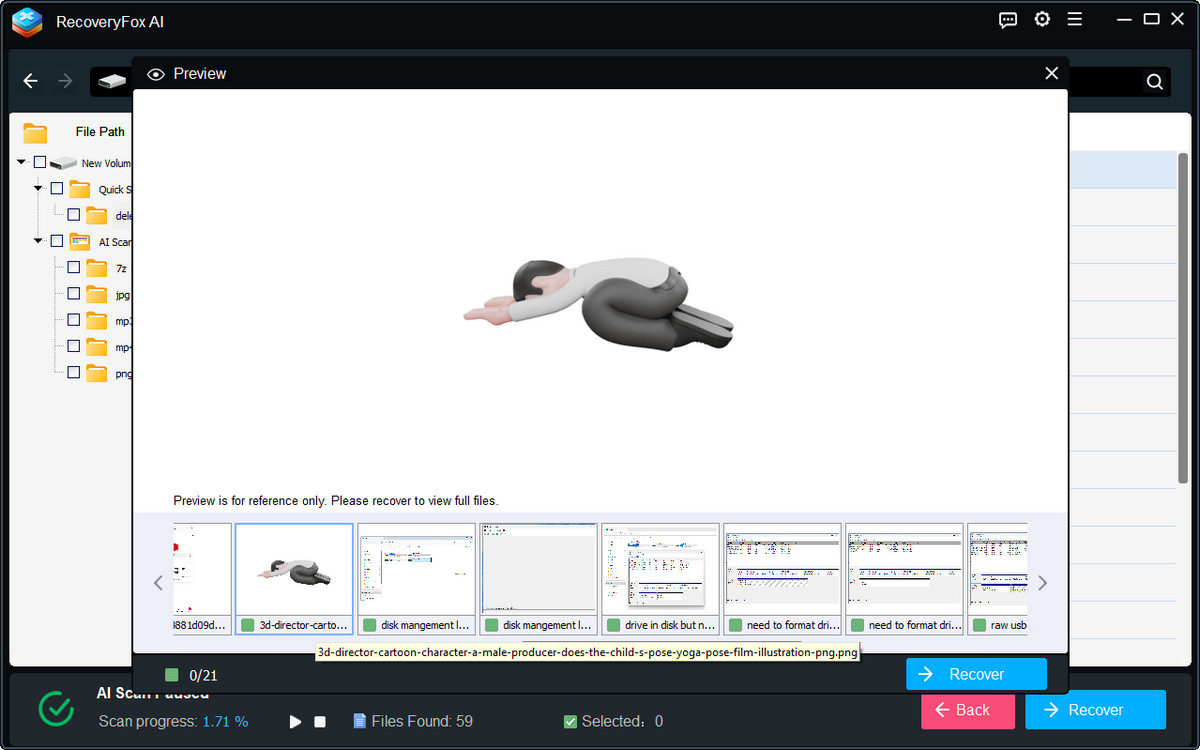Open the feedback chat icon in title bar
The image size is (1200, 750).
tap(1008, 20)
